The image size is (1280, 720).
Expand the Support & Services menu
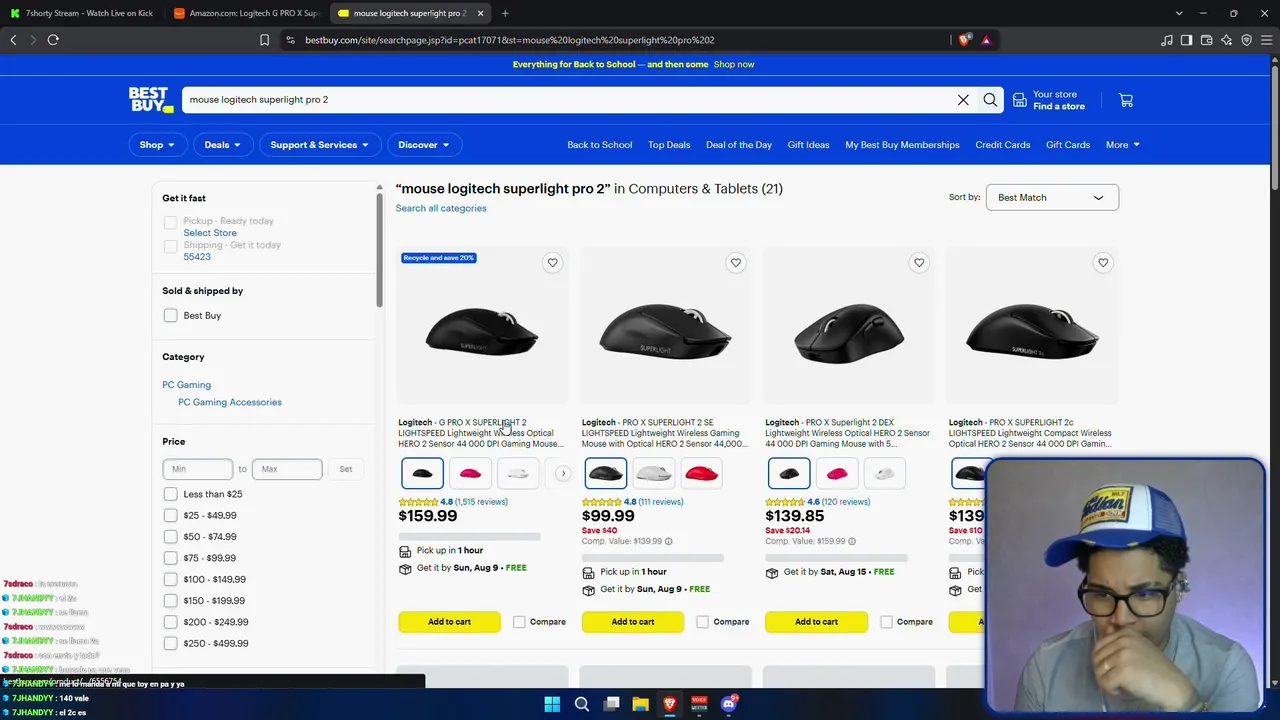tap(319, 145)
